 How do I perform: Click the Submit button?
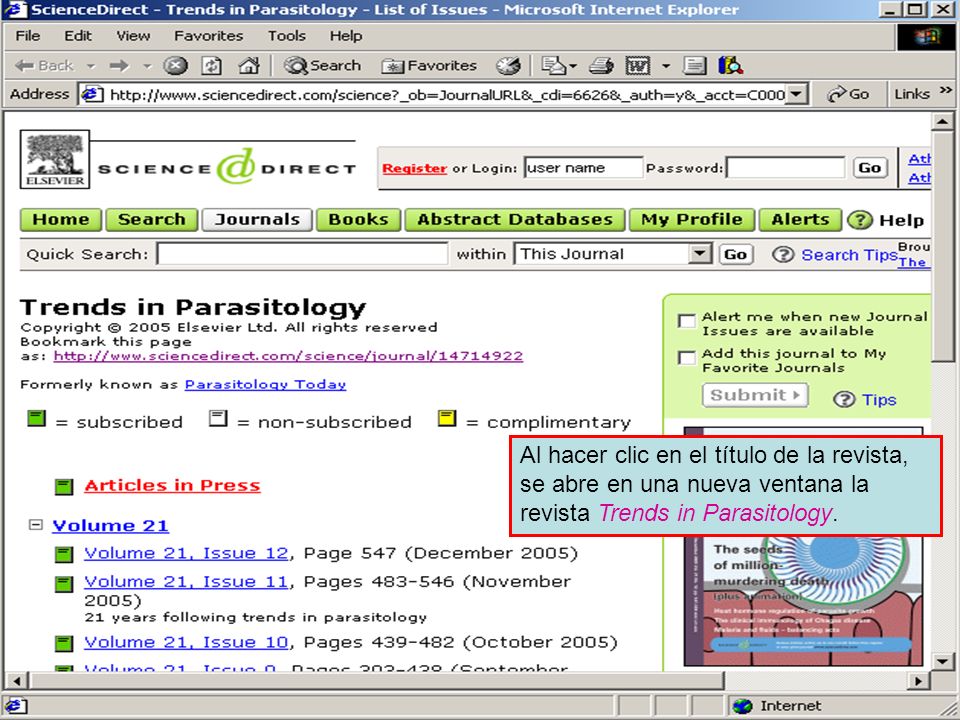click(755, 395)
